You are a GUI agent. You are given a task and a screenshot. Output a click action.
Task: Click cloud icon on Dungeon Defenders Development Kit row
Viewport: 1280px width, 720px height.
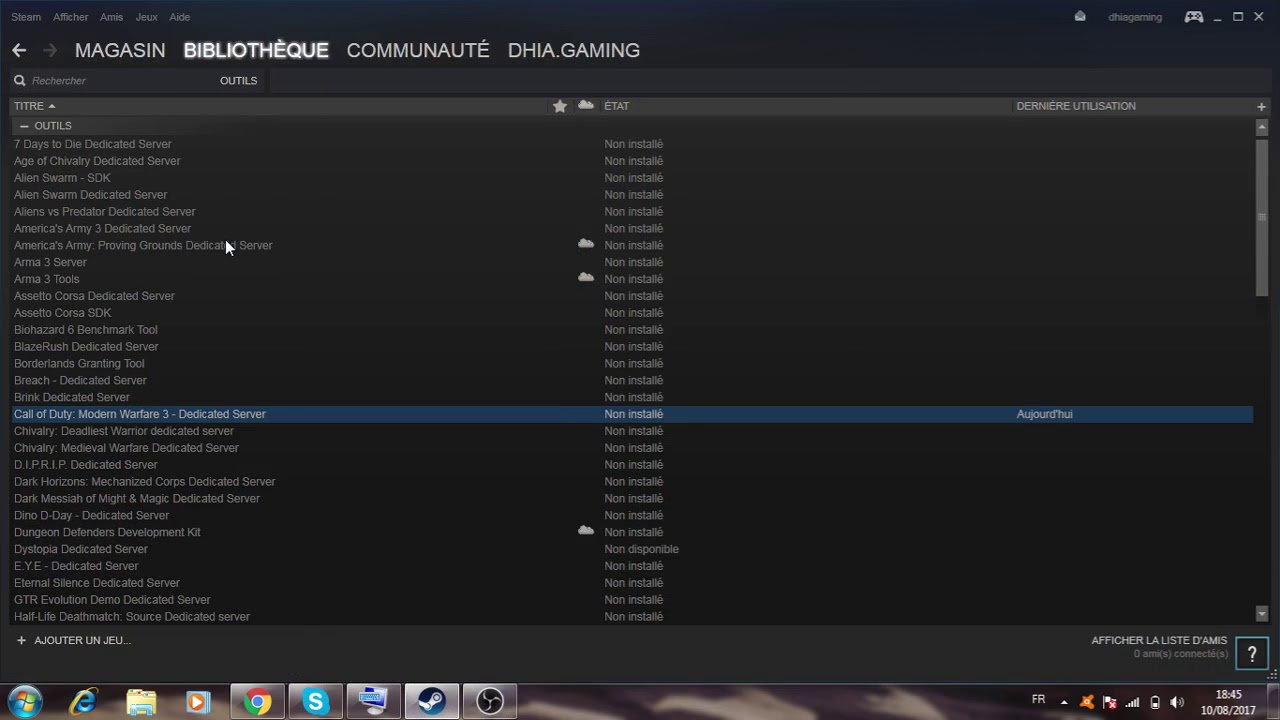pyautogui.click(x=586, y=531)
